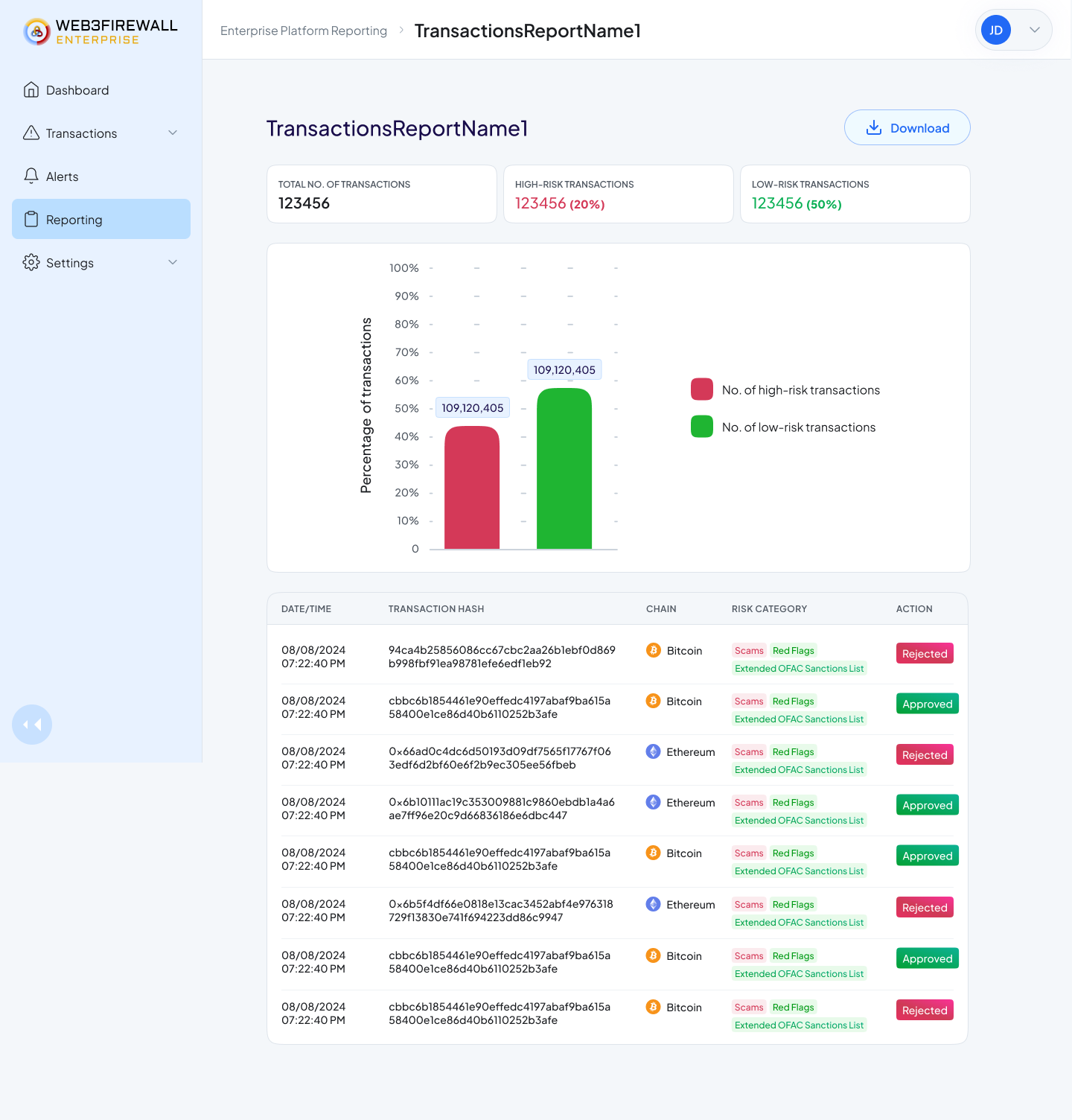The width and height of the screenshot is (1072, 1120).
Task: Click Ethereum label in the 0x66ad0c row
Action: (691, 752)
